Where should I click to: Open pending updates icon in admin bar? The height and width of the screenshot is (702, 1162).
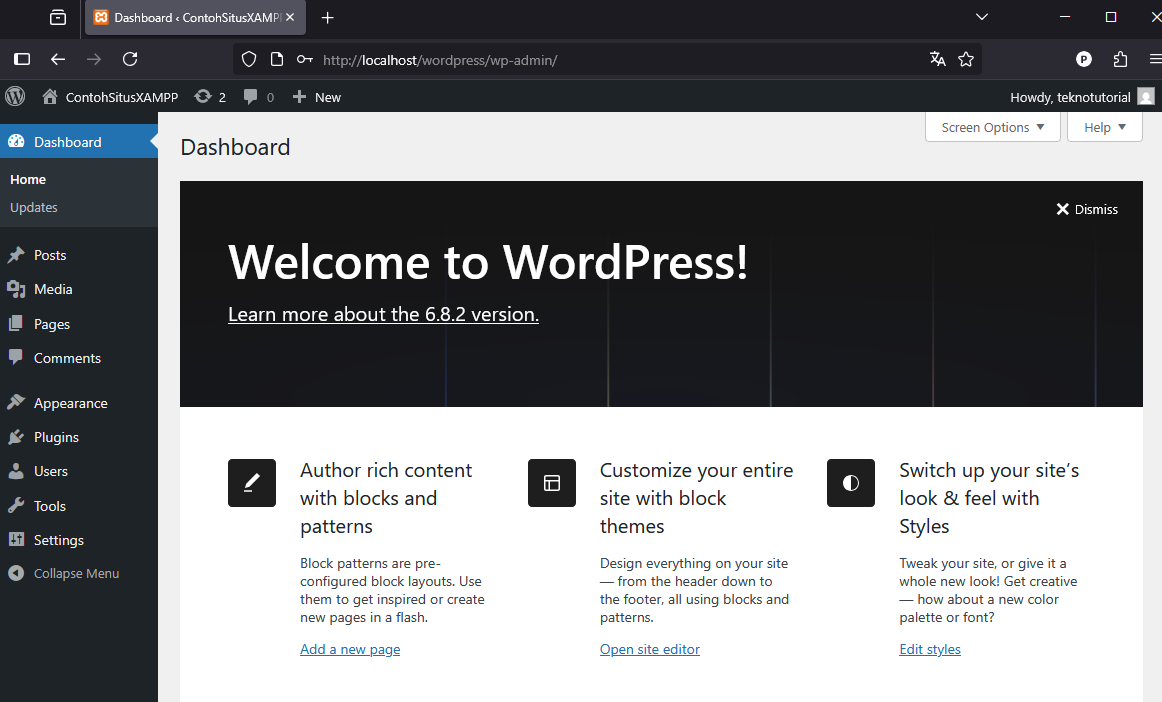coord(210,97)
